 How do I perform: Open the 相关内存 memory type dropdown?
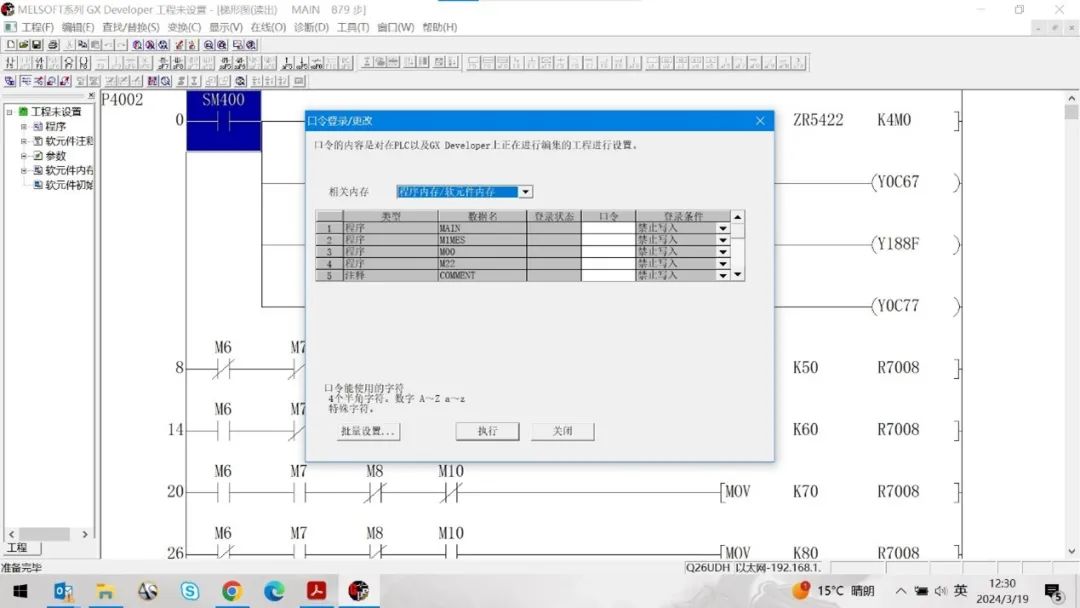pyautogui.click(x=526, y=192)
